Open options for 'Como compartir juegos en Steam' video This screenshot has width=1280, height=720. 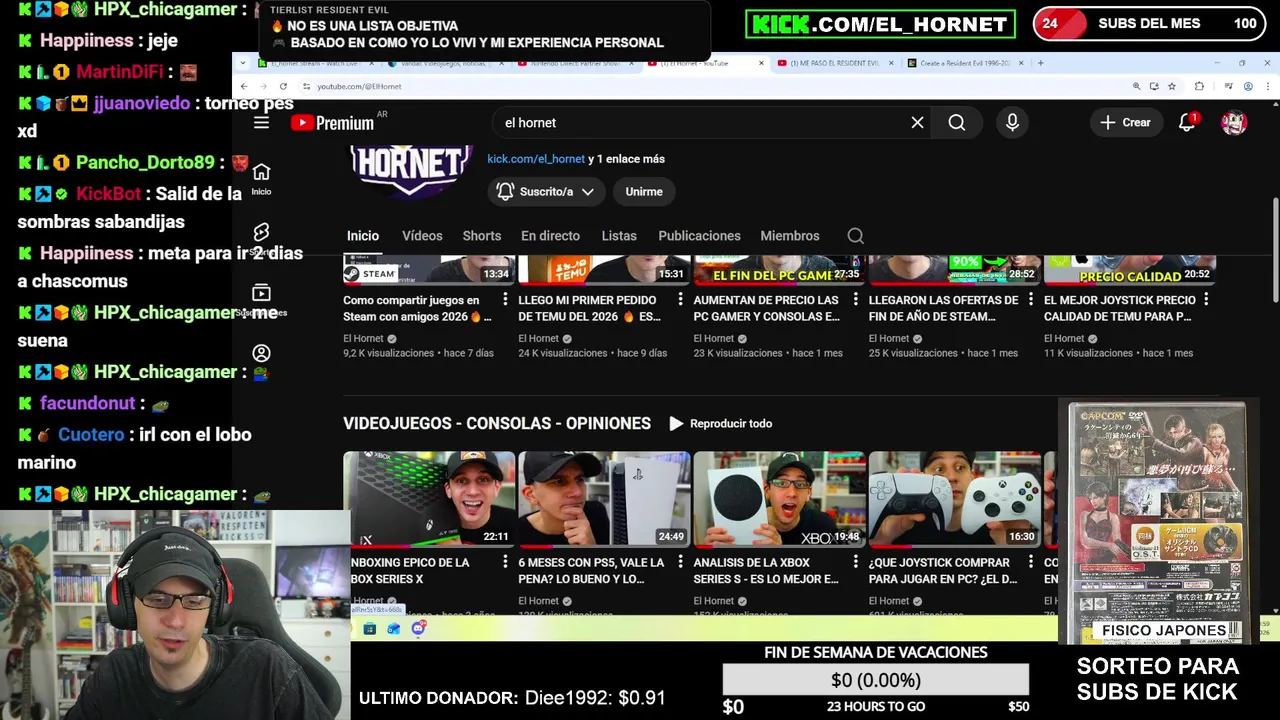pyautogui.click(x=505, y=300)
